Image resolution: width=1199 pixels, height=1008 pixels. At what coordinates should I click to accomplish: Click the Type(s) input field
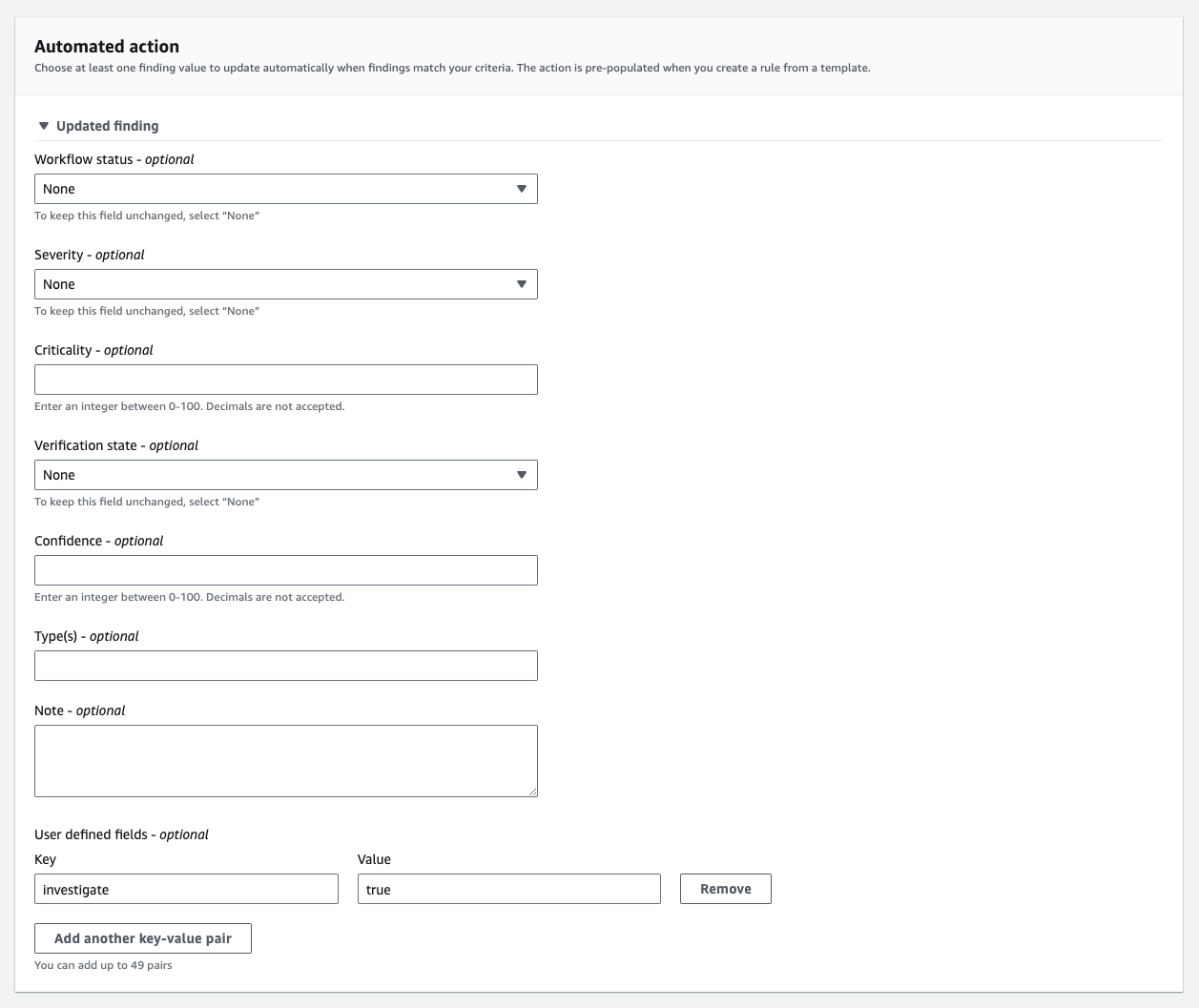[x=286, y=665]
